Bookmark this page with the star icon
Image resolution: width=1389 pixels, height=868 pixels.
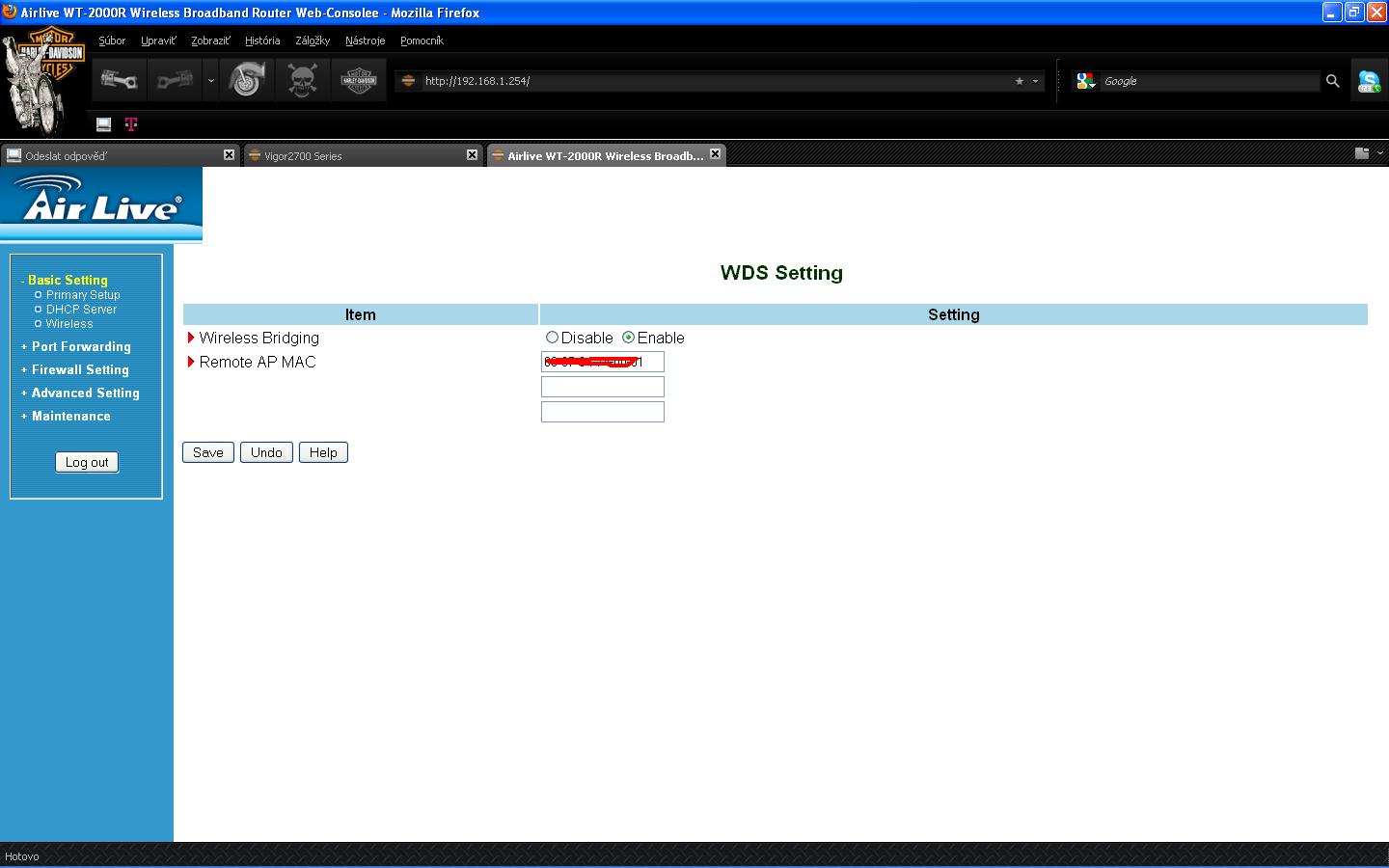tap(1019, 81)
